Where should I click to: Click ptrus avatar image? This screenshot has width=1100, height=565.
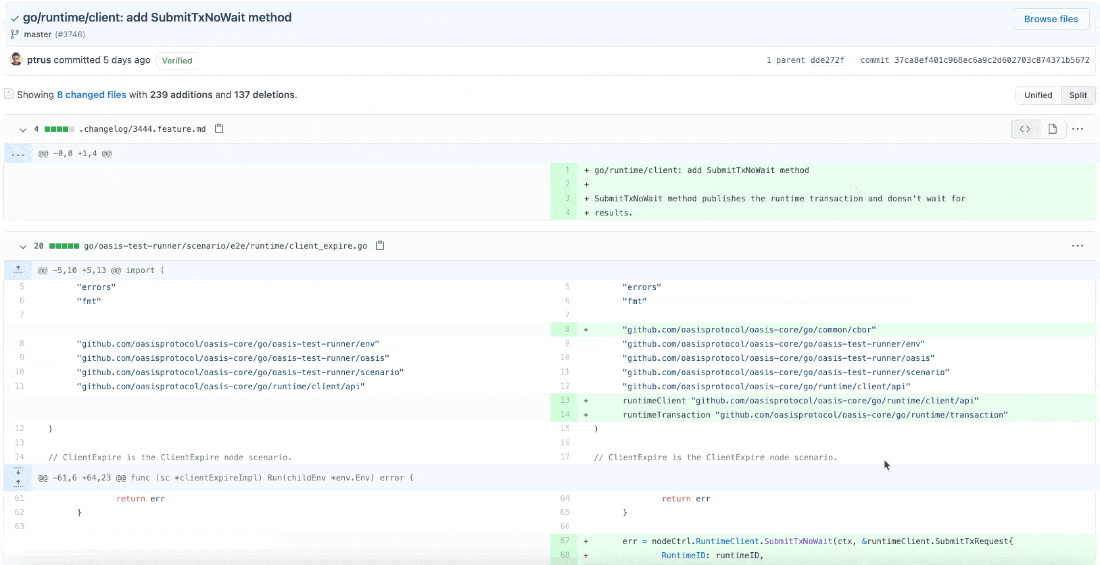coord(16,60)
